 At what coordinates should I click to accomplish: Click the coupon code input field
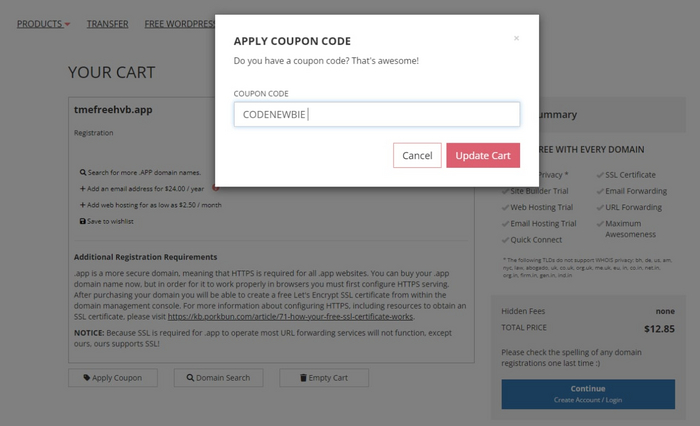click(376, 114)
